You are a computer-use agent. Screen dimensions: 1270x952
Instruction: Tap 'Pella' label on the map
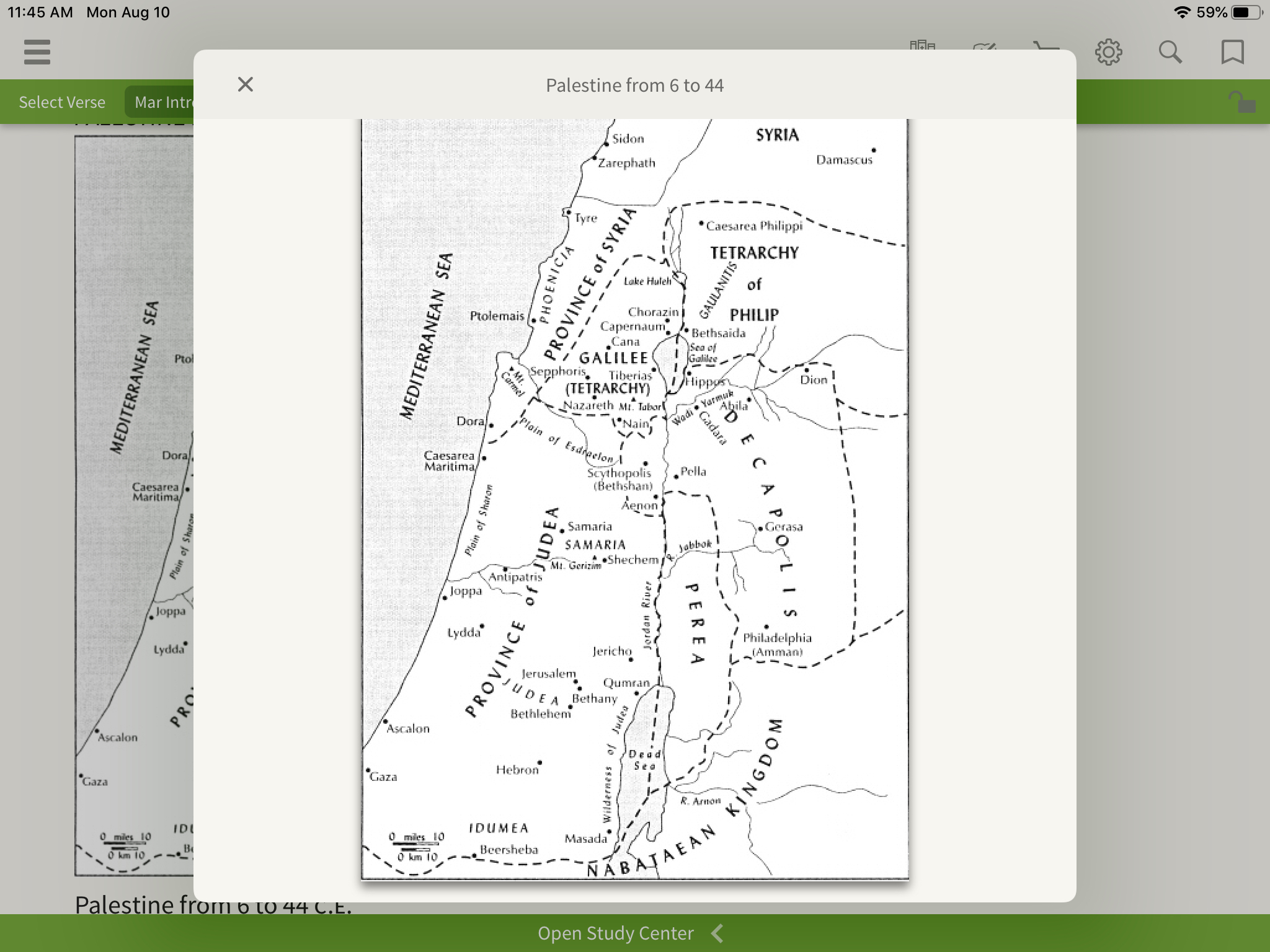coord(693,472)
